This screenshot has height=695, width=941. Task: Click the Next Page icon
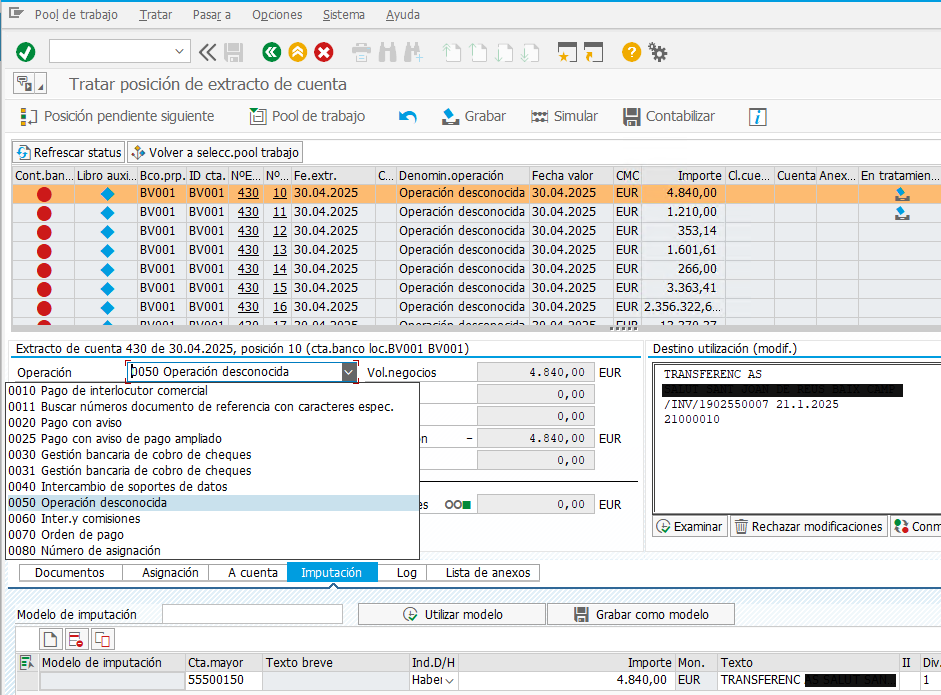point(504,52)
